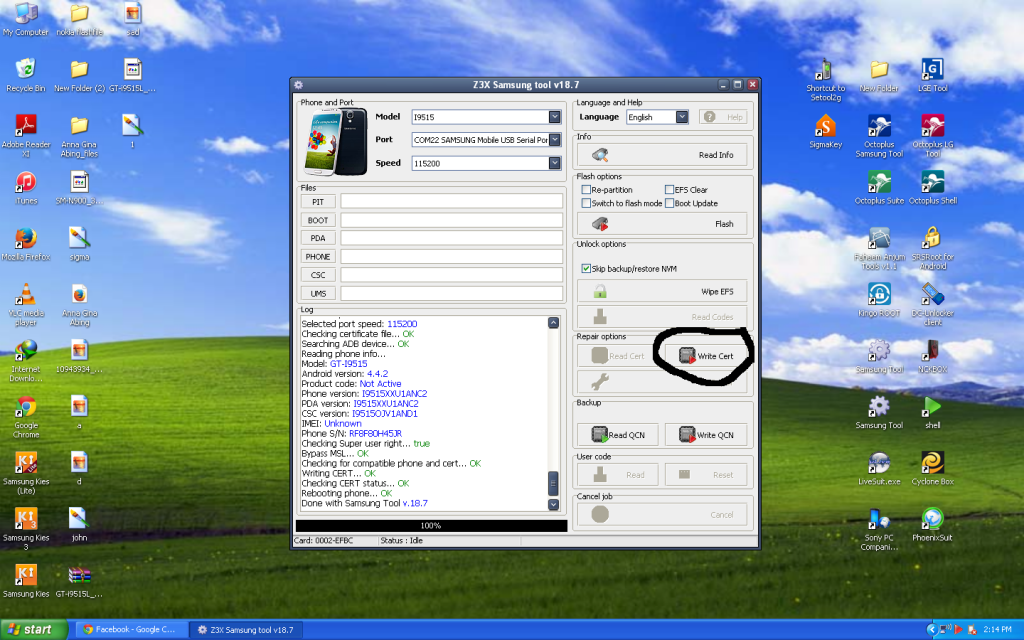
Task: Uncheck Skip backup/restore NVM
Action: click(586, 268)
